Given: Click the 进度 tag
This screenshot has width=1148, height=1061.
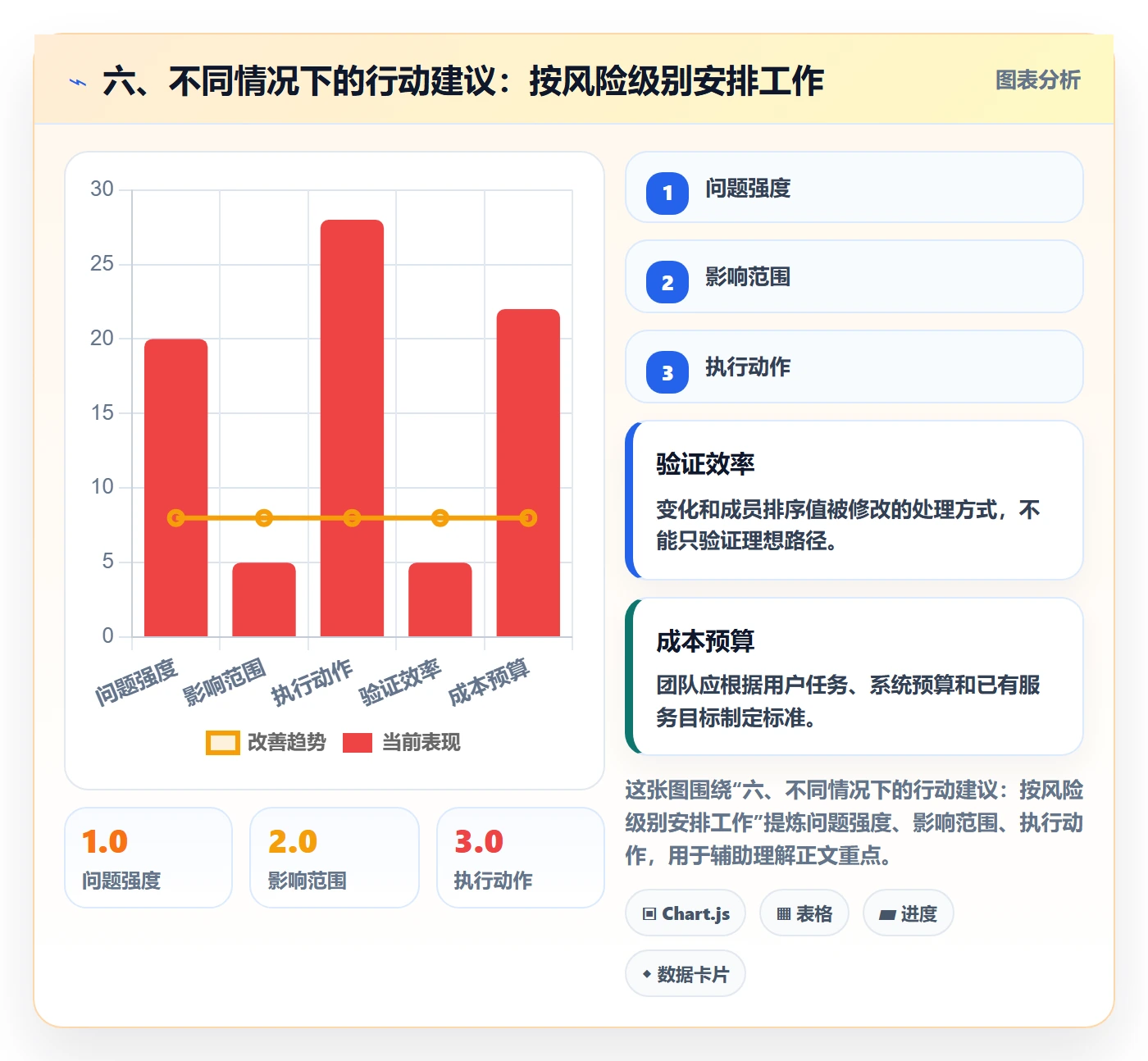Looking at the screenshot, I should click(x=908, y=913).
